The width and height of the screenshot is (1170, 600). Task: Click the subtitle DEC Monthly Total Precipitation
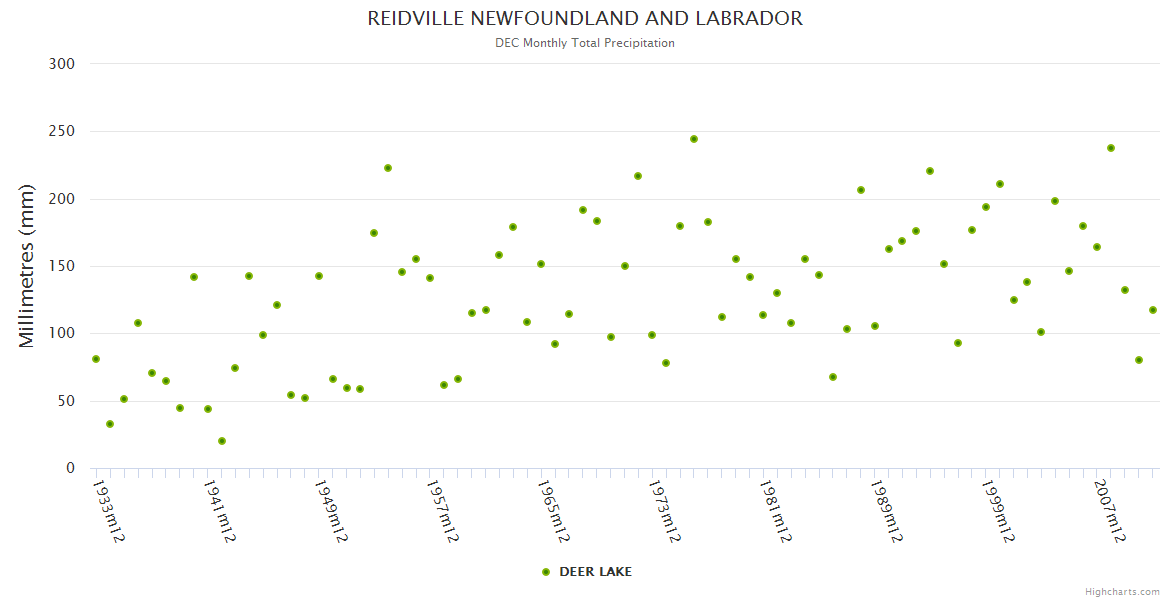point(585,43)
